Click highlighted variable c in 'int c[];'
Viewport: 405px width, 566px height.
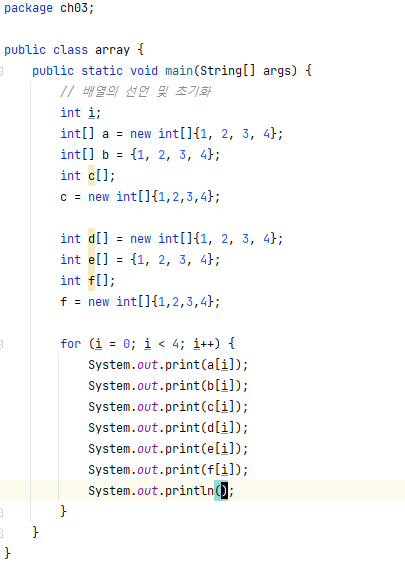coord(92,176)
